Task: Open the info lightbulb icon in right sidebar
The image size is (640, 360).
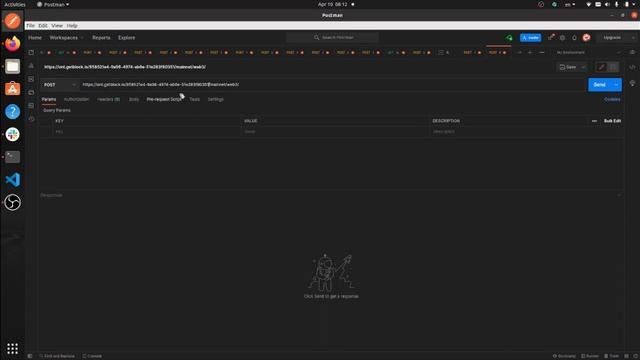Action: (632, 83)
